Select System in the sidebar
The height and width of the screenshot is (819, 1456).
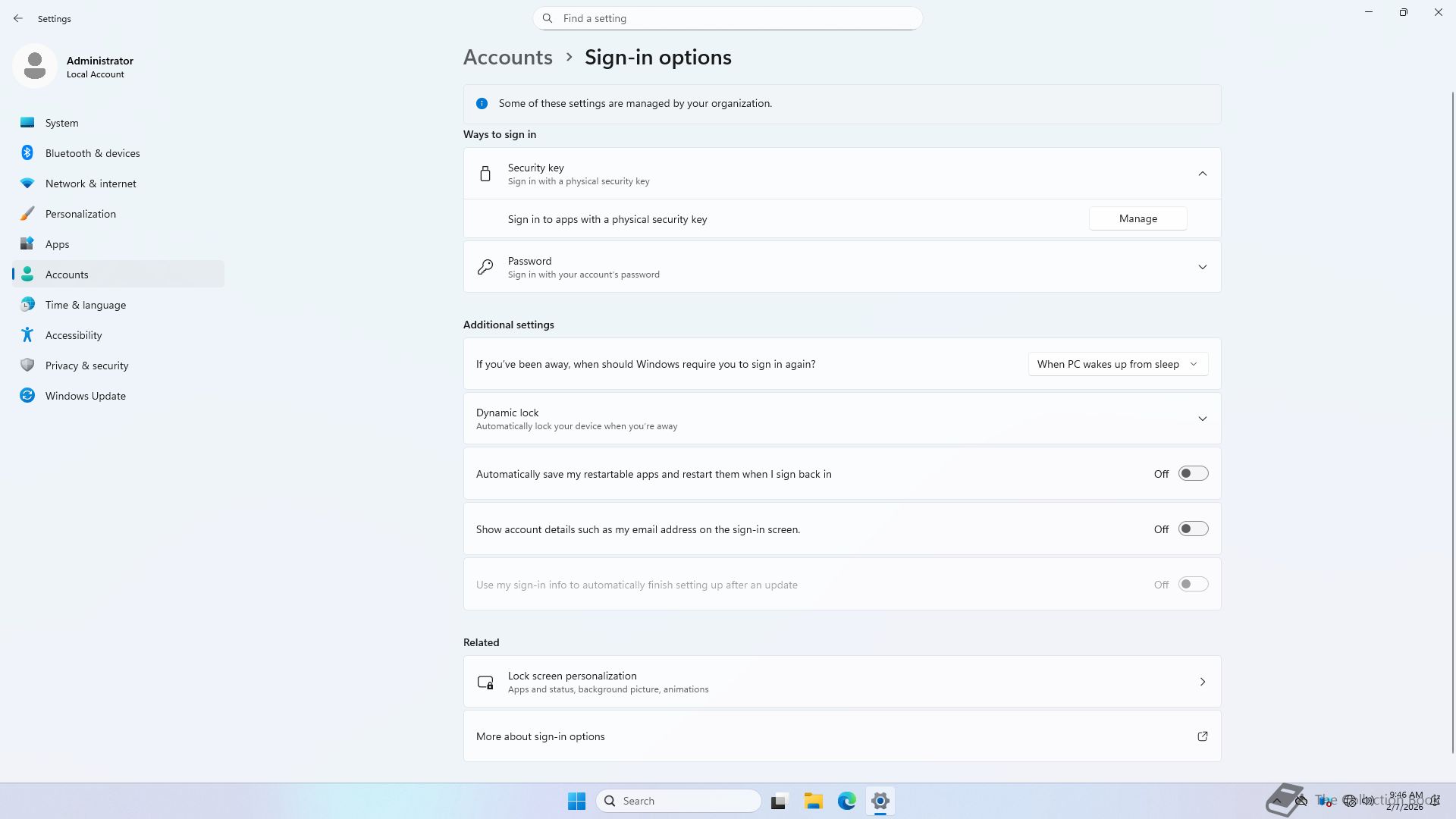click(x=61, y=123)
